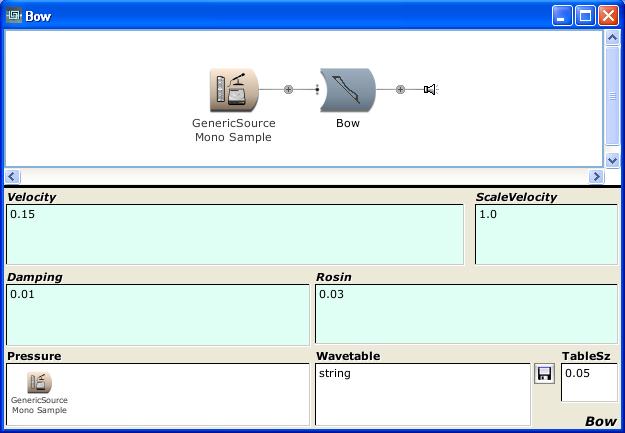625x433 pixels.
Task: Click the TableSz field showing 0.05
Action: click(x=589, y=382)
